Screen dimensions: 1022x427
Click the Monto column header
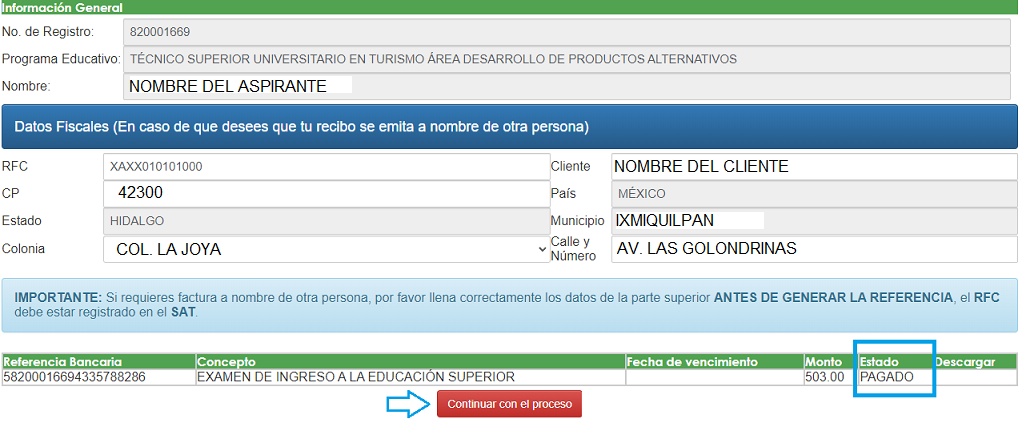click(830, 362)
